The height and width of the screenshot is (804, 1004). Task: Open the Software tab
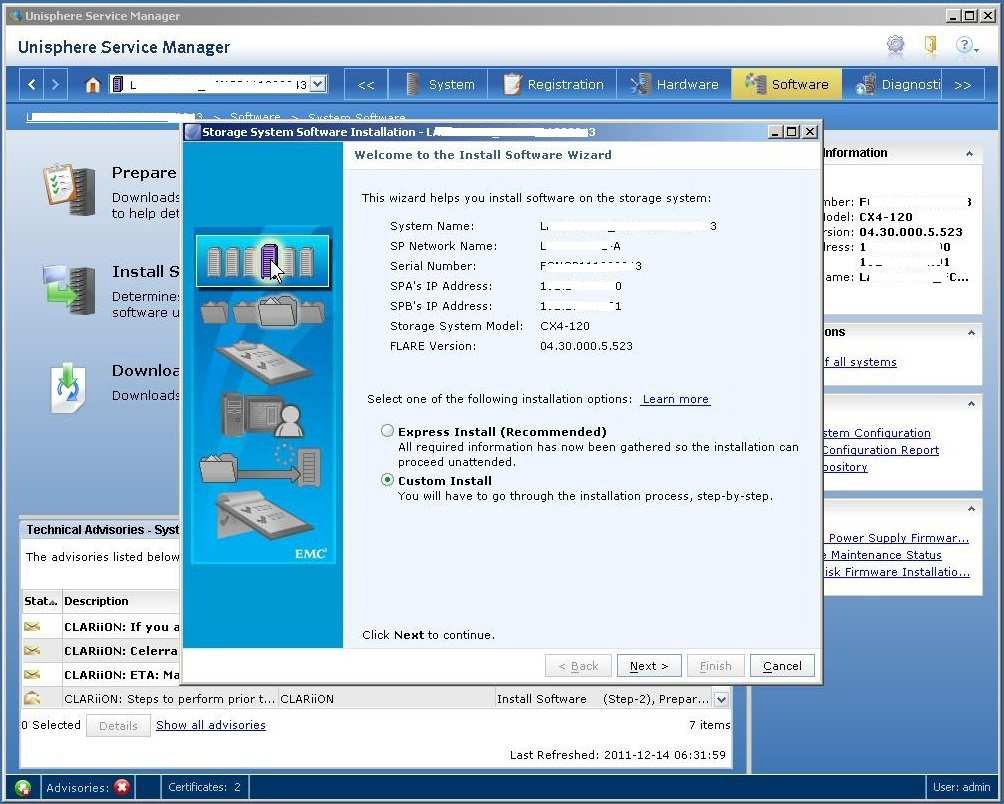[x=786, y=84]
